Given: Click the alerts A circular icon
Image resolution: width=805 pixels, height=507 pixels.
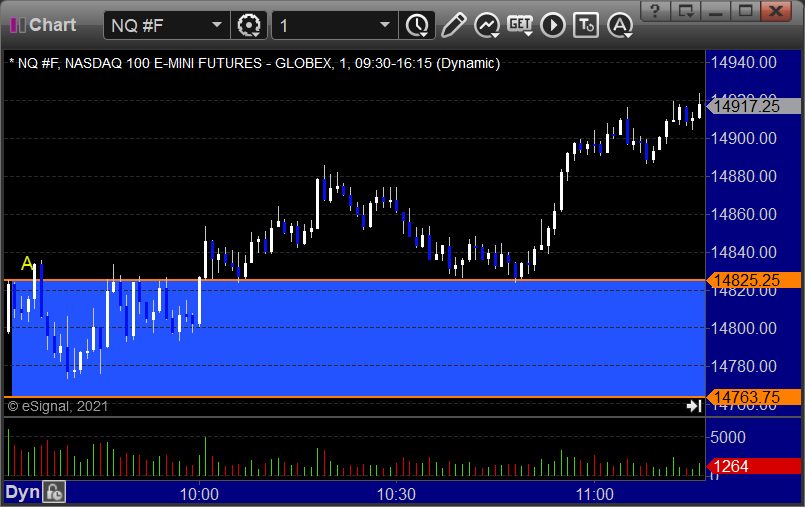Looking at the screenshot, I should [x=620, y=25].
